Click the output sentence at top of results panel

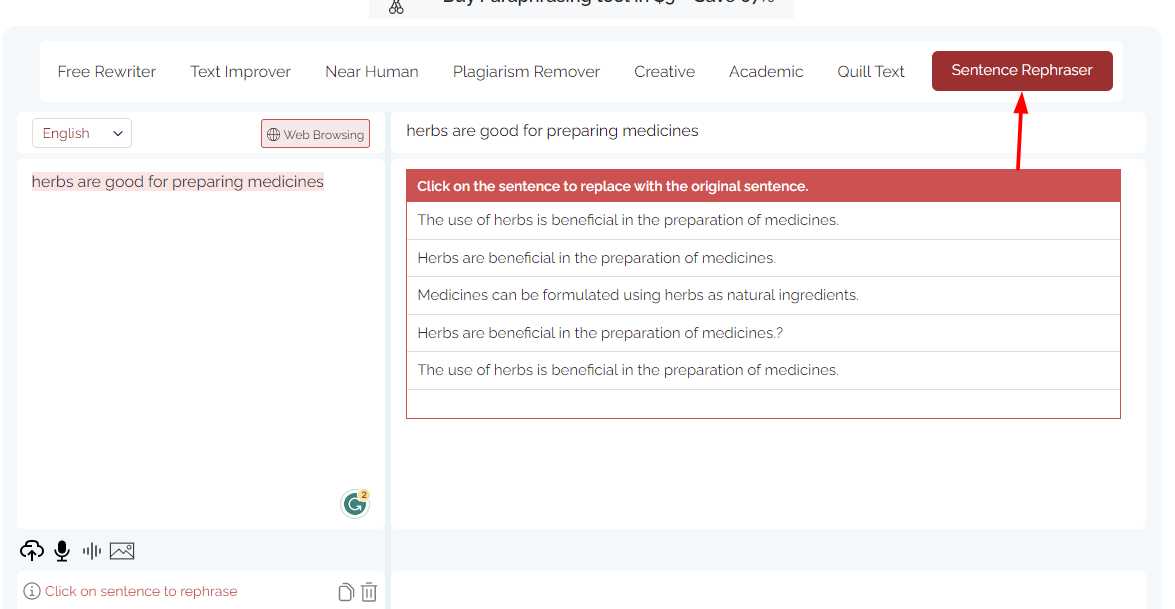552,131
